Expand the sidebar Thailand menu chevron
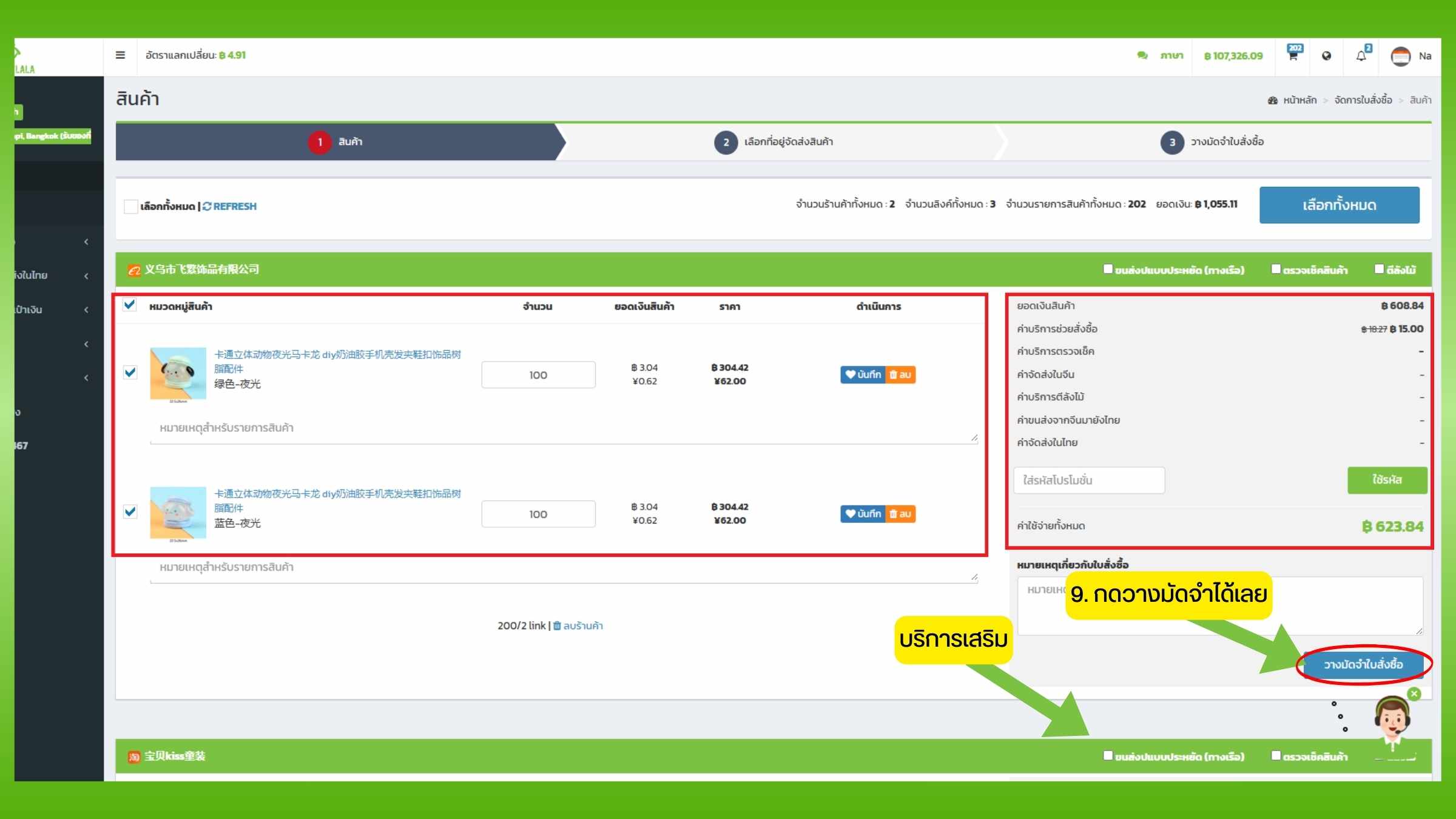 tap(86, 275)
